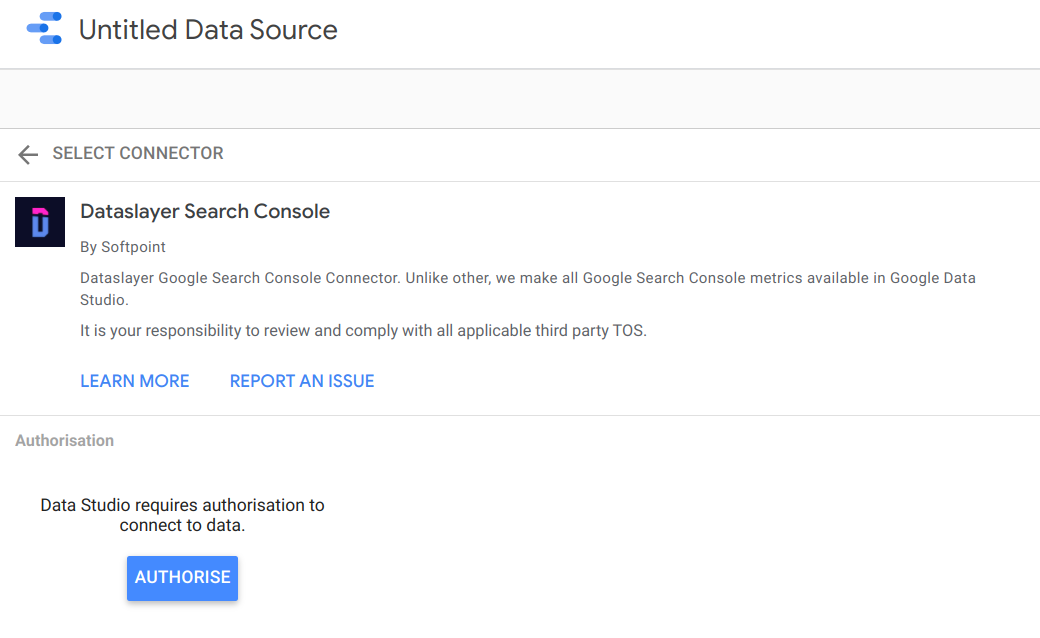1040x638 pixels.
Task: Click the empty gray strip below the title
Action: [520, 99]
